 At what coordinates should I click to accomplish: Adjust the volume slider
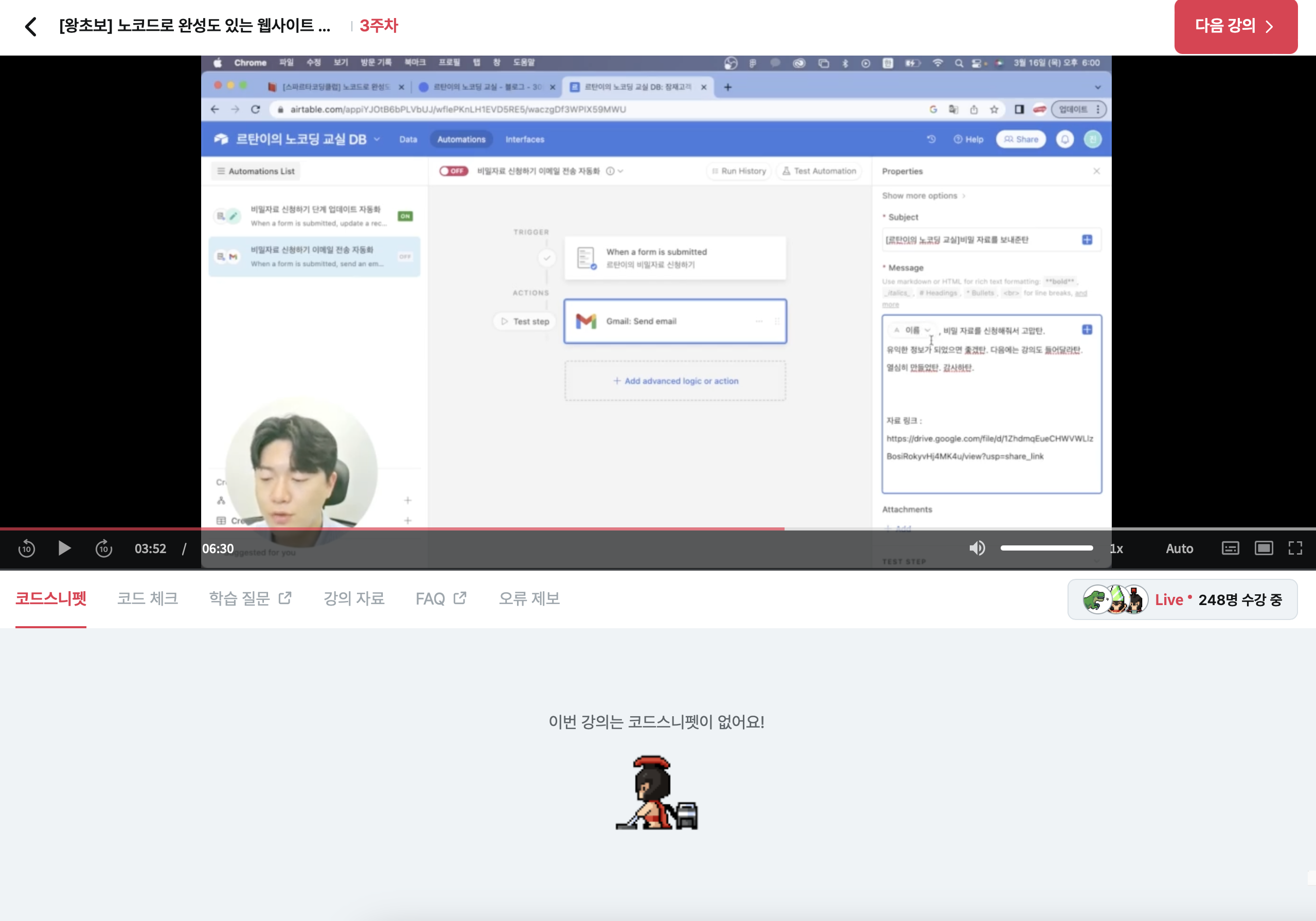click(x=1046, y=548)
